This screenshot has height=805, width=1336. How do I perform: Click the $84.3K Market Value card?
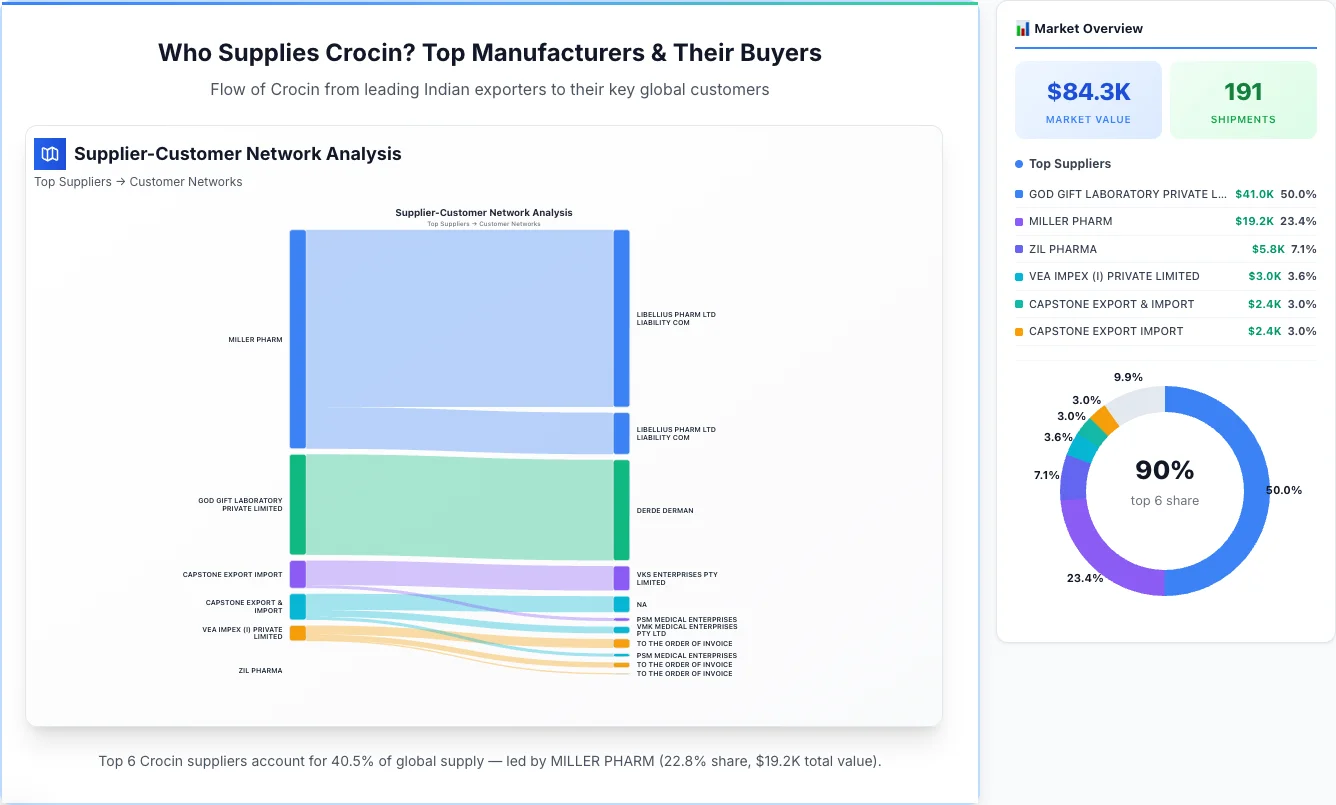pyautogui.click(x=1088, y=99)
